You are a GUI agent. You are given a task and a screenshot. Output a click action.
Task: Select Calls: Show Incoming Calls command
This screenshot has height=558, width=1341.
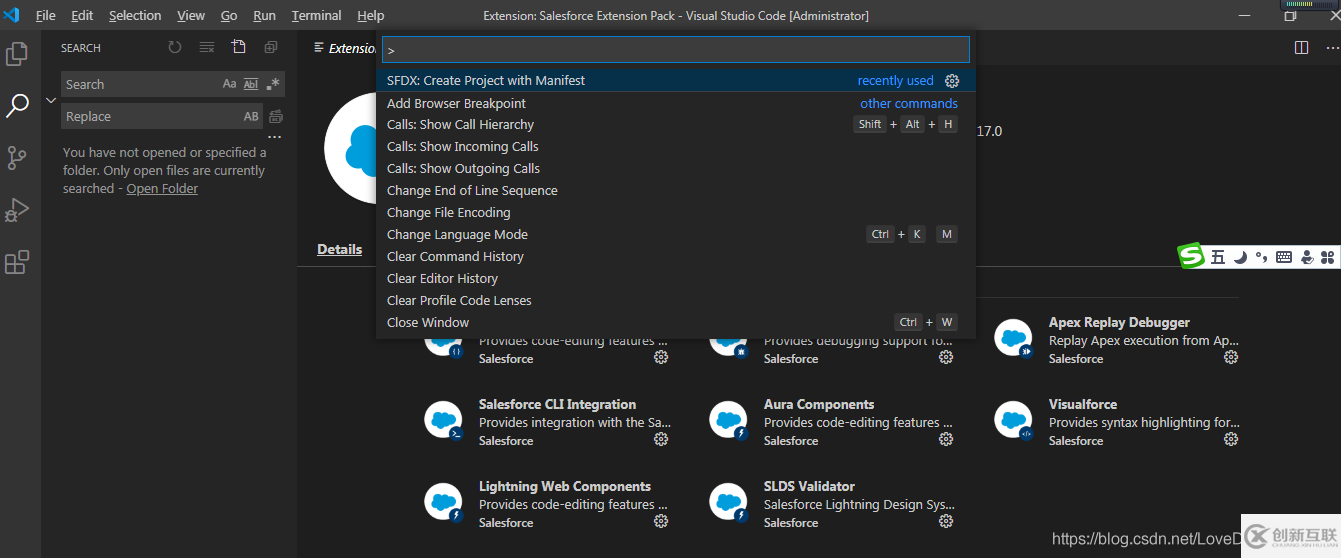pos(675,146)
